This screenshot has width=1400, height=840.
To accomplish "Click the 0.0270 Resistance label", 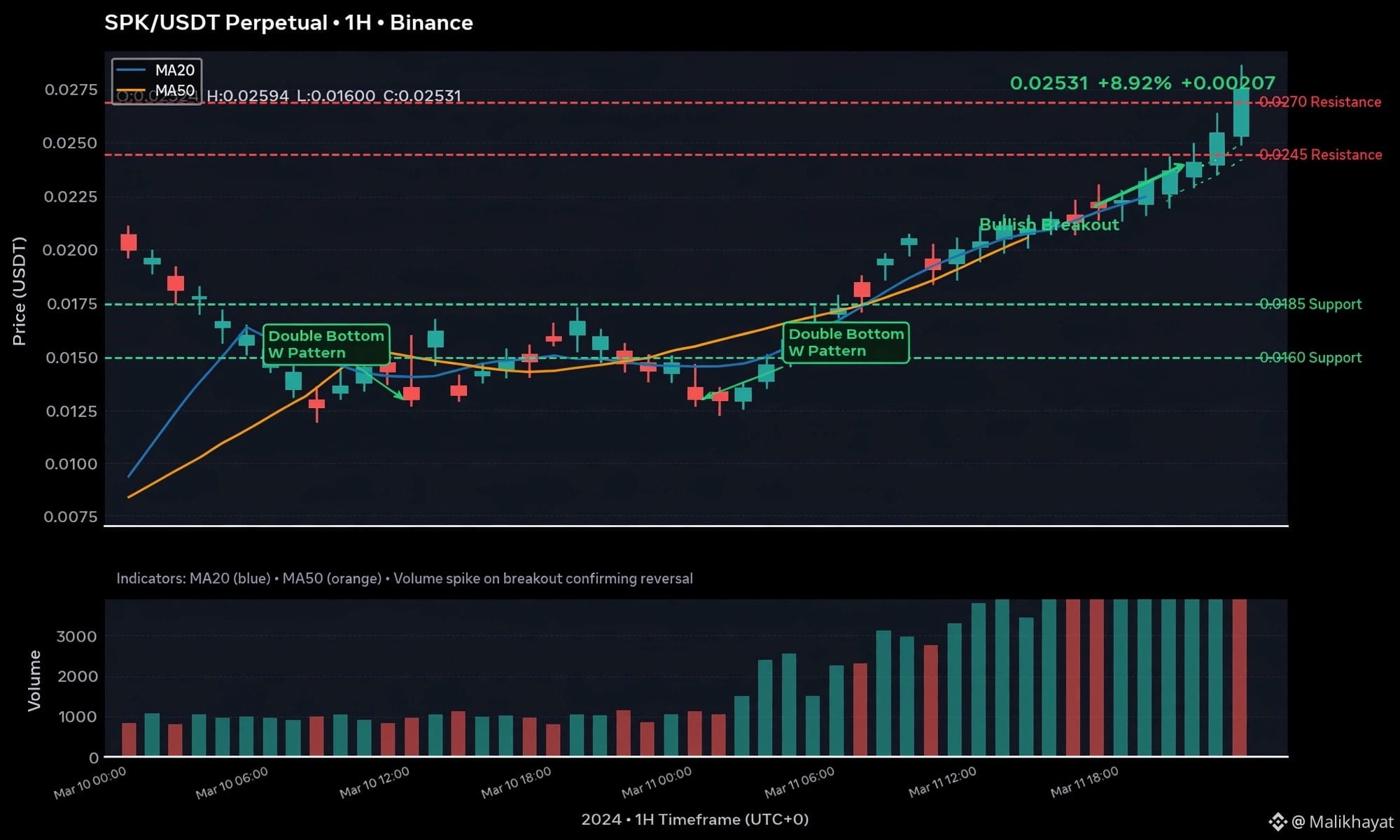I will (1320, 102).
